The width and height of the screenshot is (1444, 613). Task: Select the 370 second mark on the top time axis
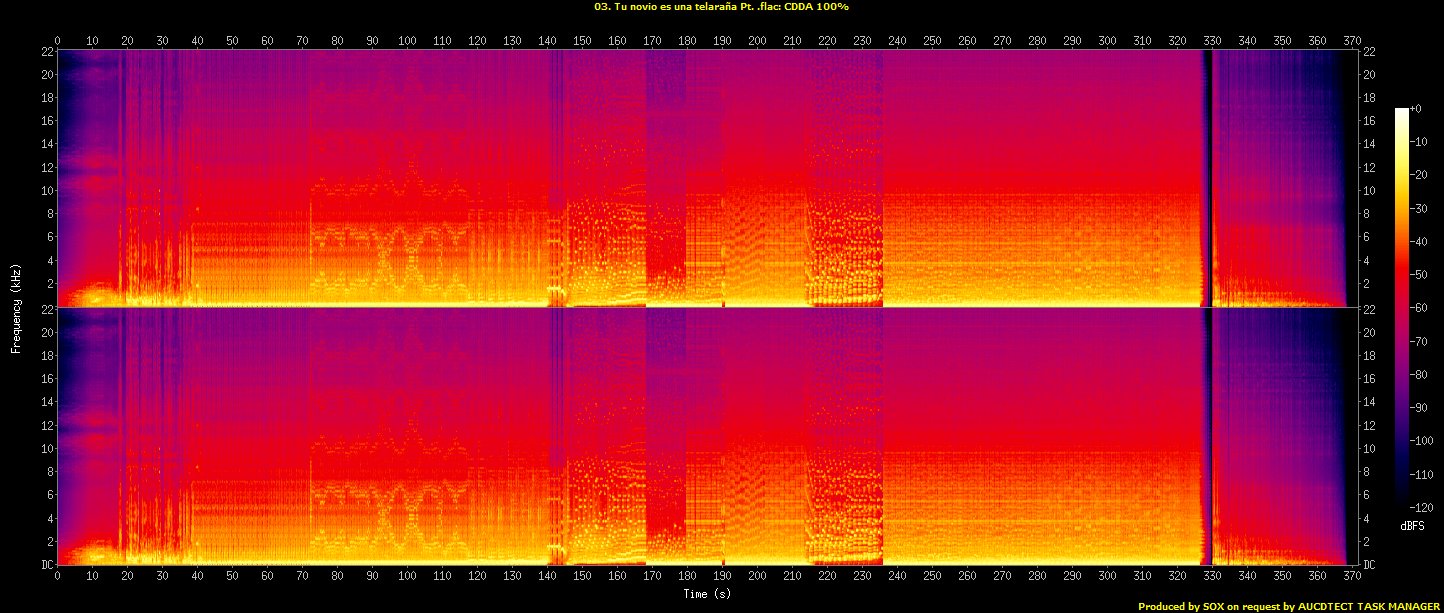[1352, 41]
